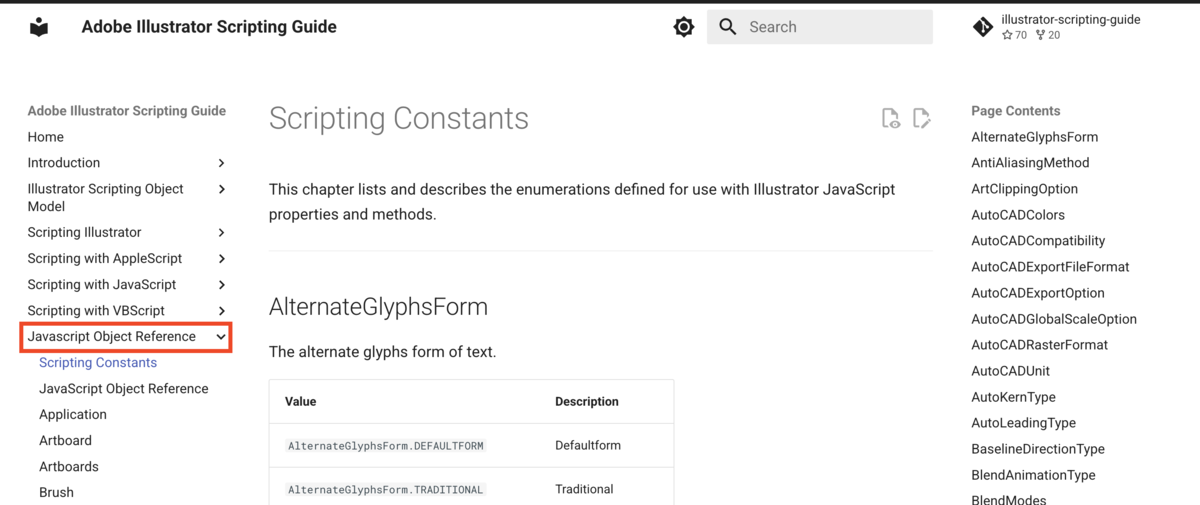Jump to AutoCADGlobalScaleOption in Page Contents
Viewport: 1200px width, 505px height.
pos(1054,319)
